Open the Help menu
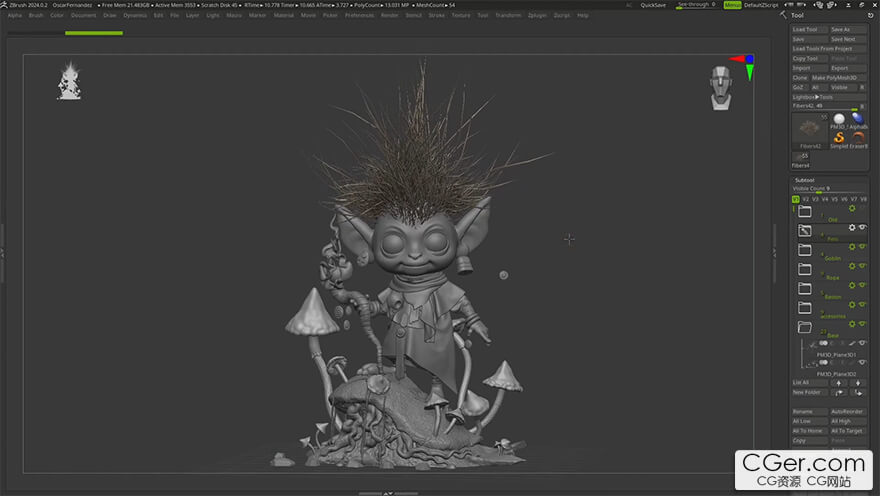880x496 pixels. [x=583, y=16]
